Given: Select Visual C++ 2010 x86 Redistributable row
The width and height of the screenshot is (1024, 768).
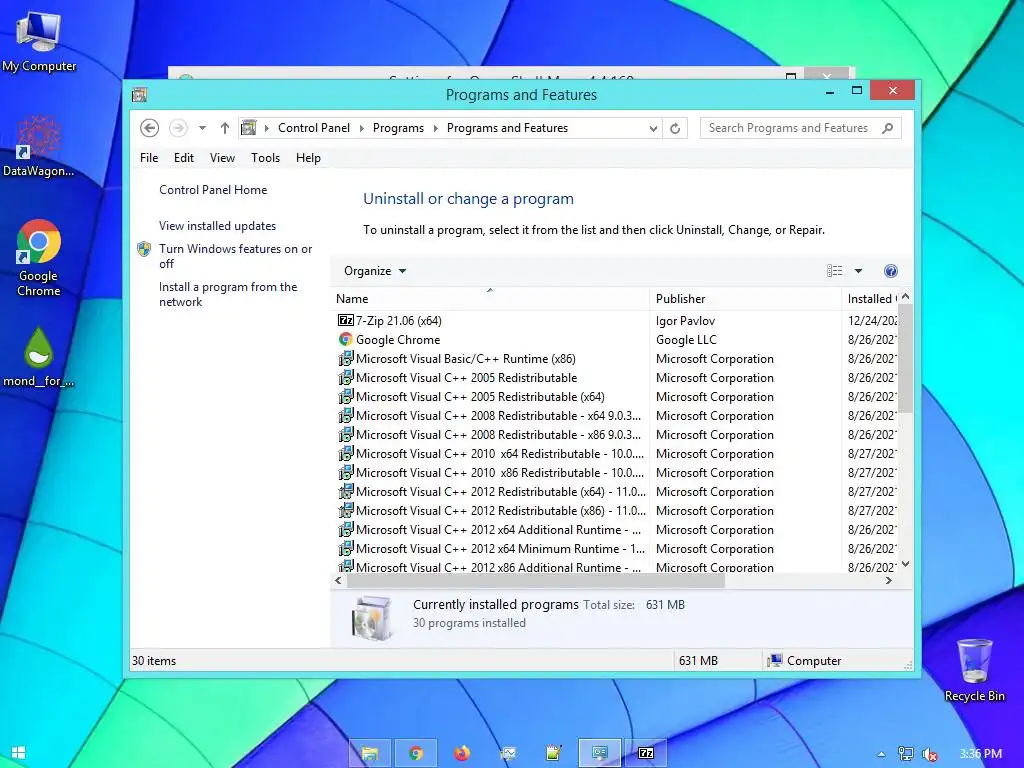Looking at the screenshot, I should pos(616,472).
